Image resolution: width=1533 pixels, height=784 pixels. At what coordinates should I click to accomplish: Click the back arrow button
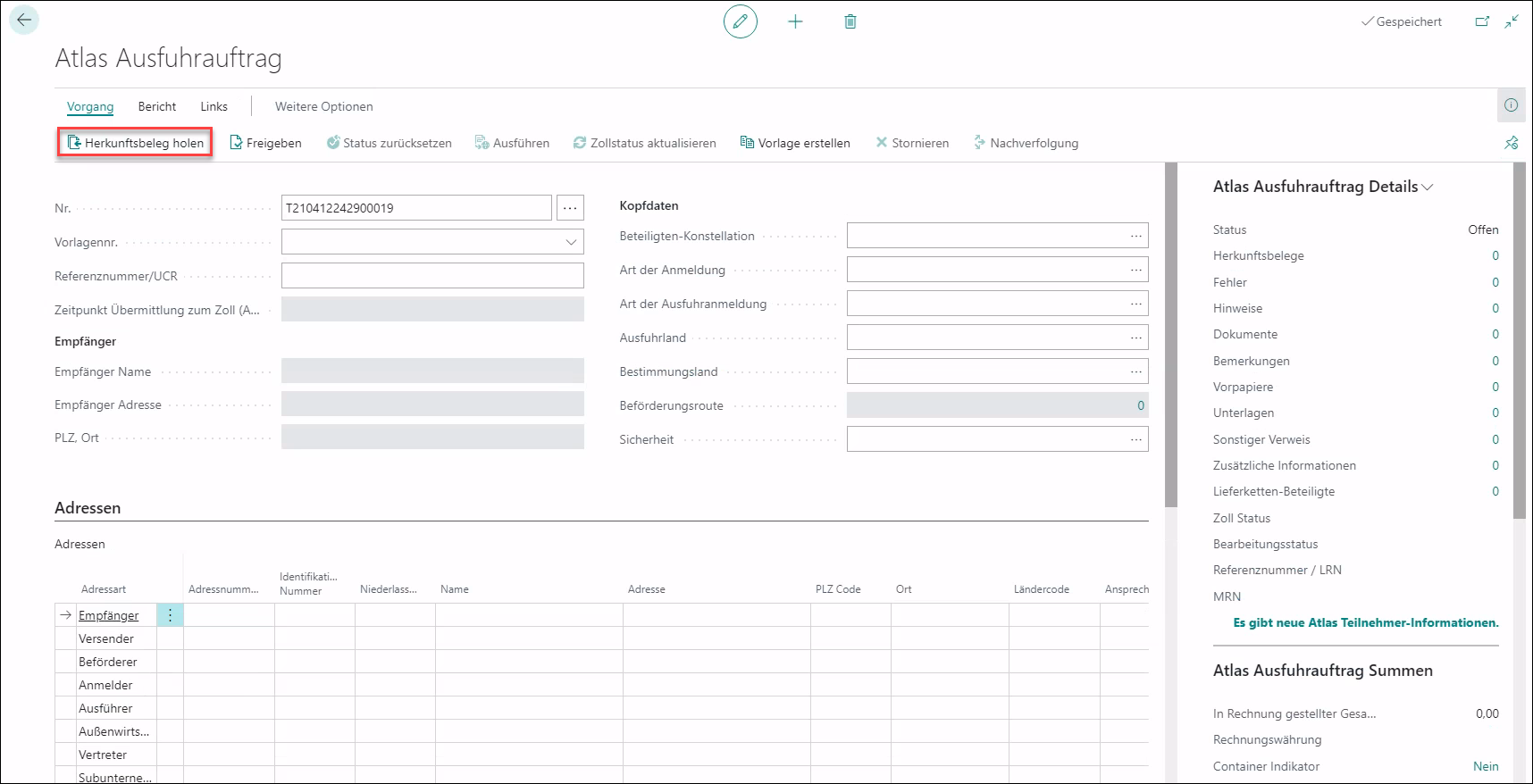coord(24,20)
